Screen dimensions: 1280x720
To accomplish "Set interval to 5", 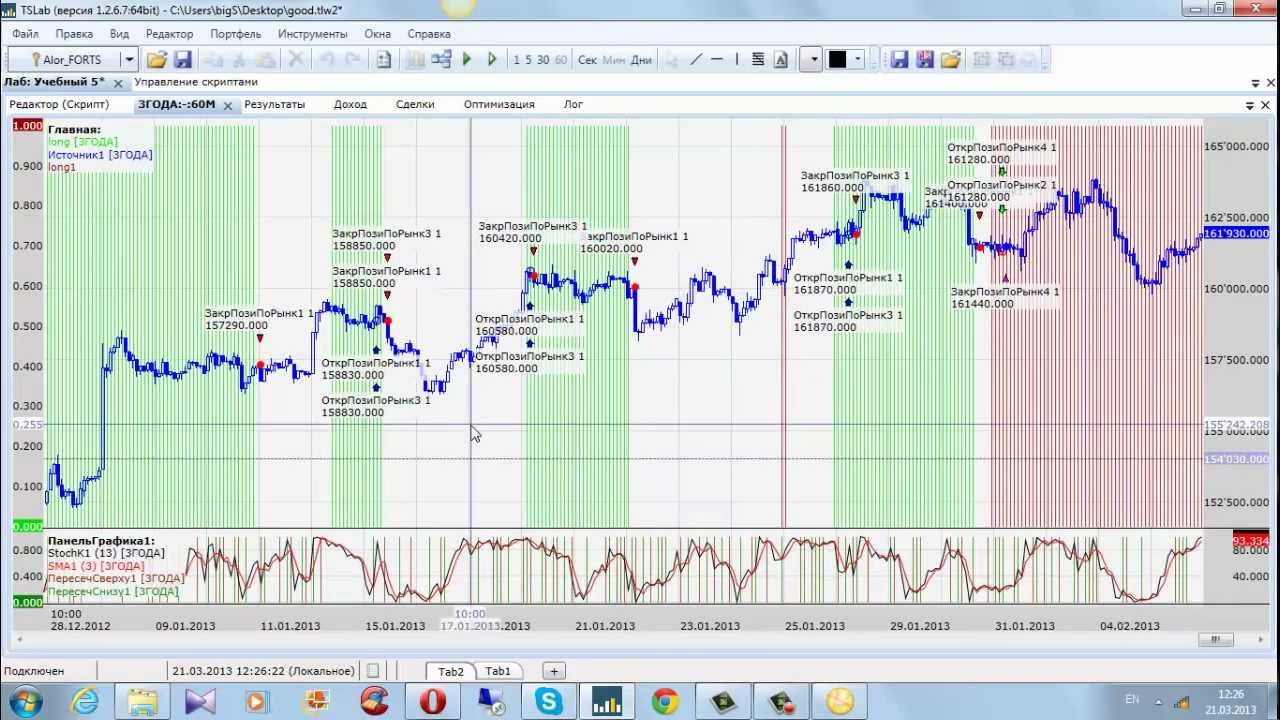I will tap(528, 60).
